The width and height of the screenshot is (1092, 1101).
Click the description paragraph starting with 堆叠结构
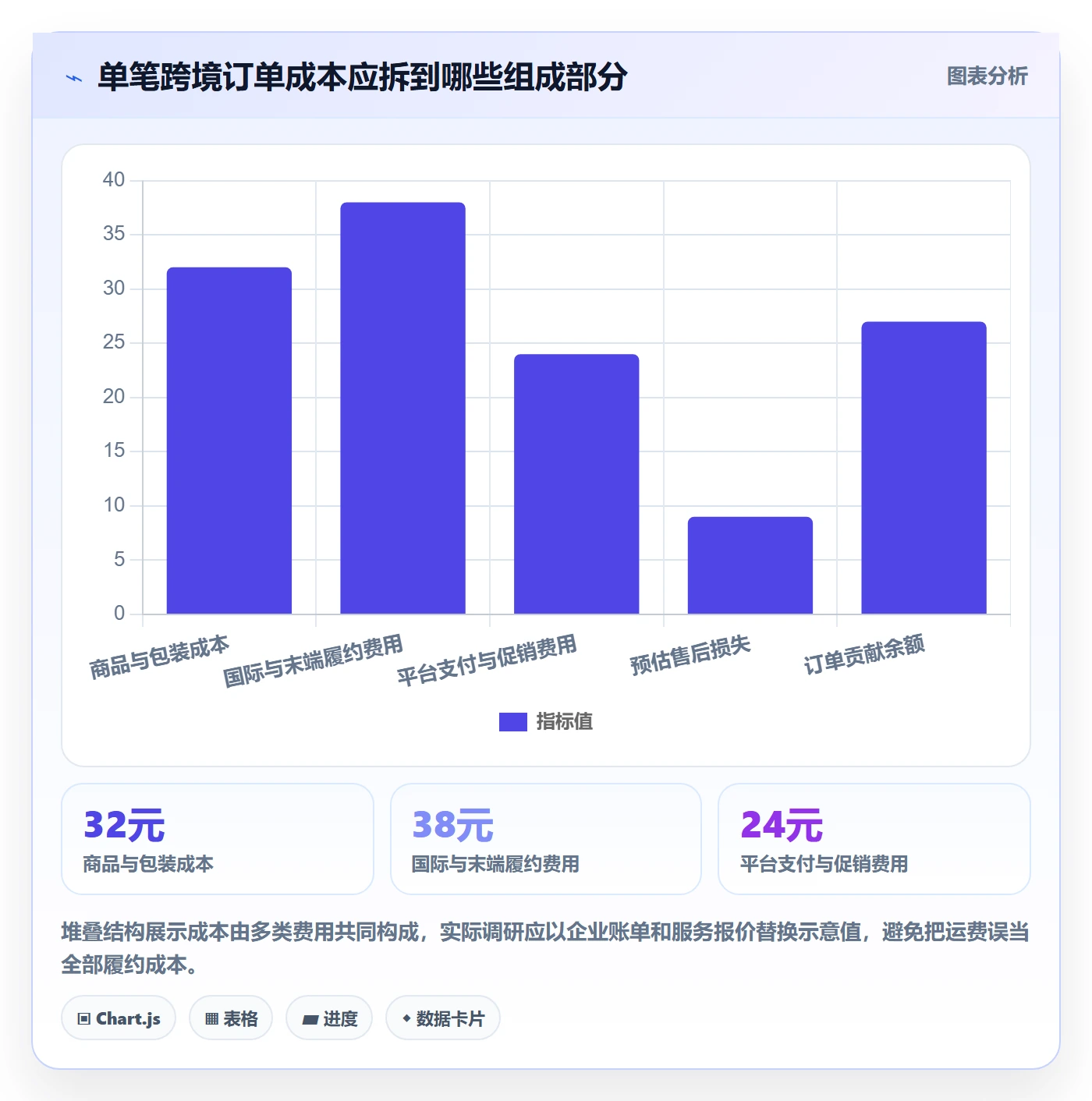(x=546, y=948)
